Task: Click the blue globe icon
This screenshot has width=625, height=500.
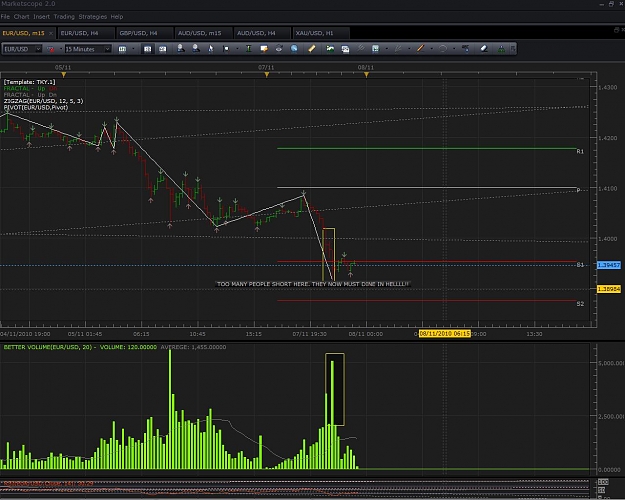Action: coord(294,49)
